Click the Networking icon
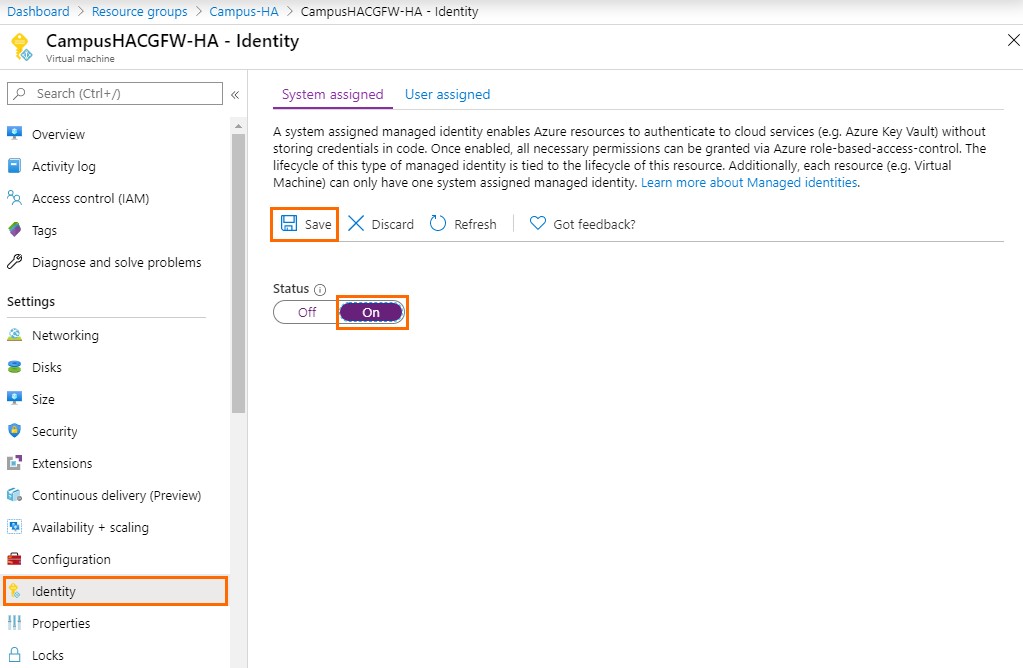 [x=14, y=335]
